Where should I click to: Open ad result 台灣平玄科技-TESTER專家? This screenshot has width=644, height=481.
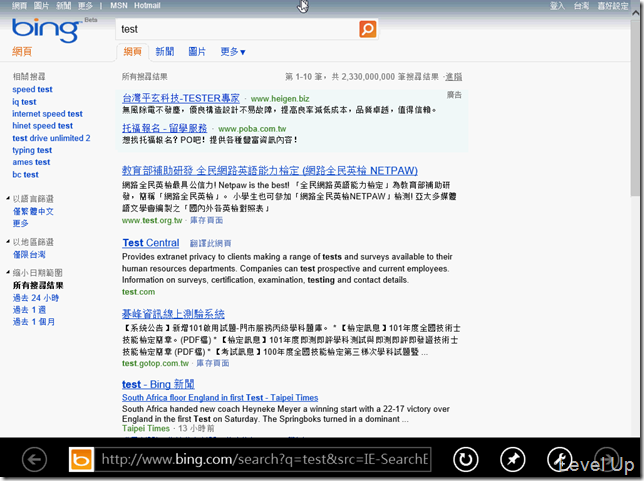(181, 98)
